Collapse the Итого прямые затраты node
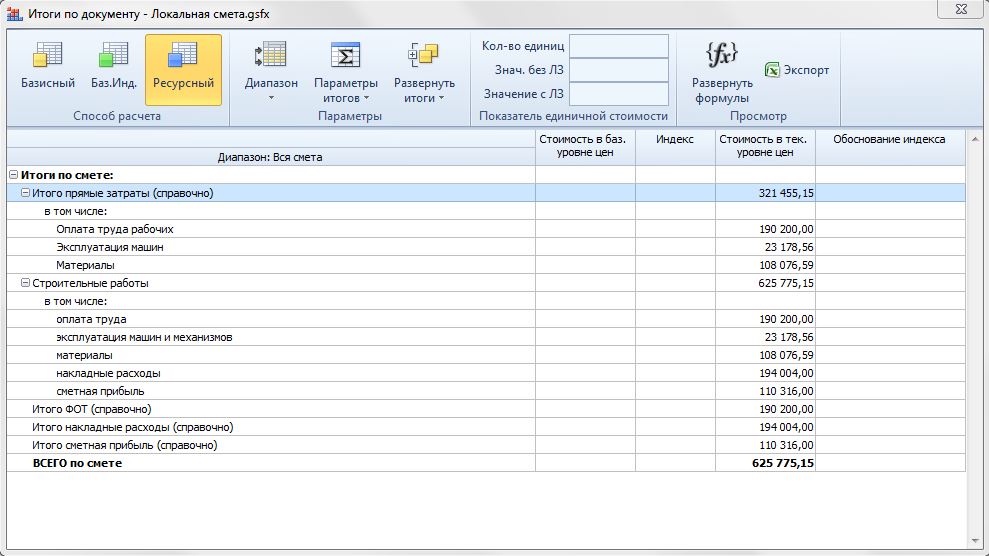Viewport: 989px width, 556px height. pos(25,193)
